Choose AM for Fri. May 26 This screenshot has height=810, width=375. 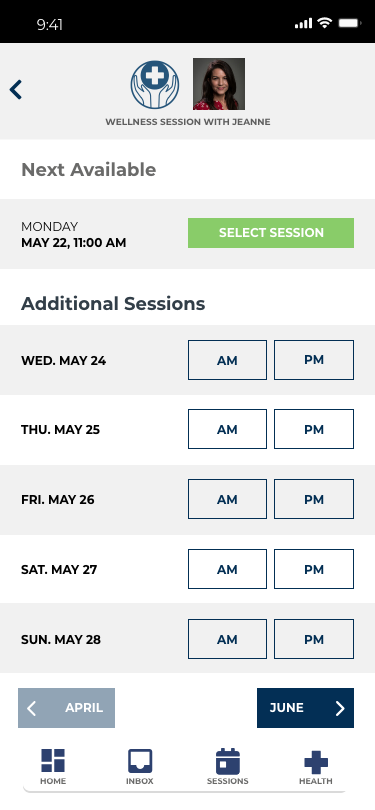(x=227, y=499)
